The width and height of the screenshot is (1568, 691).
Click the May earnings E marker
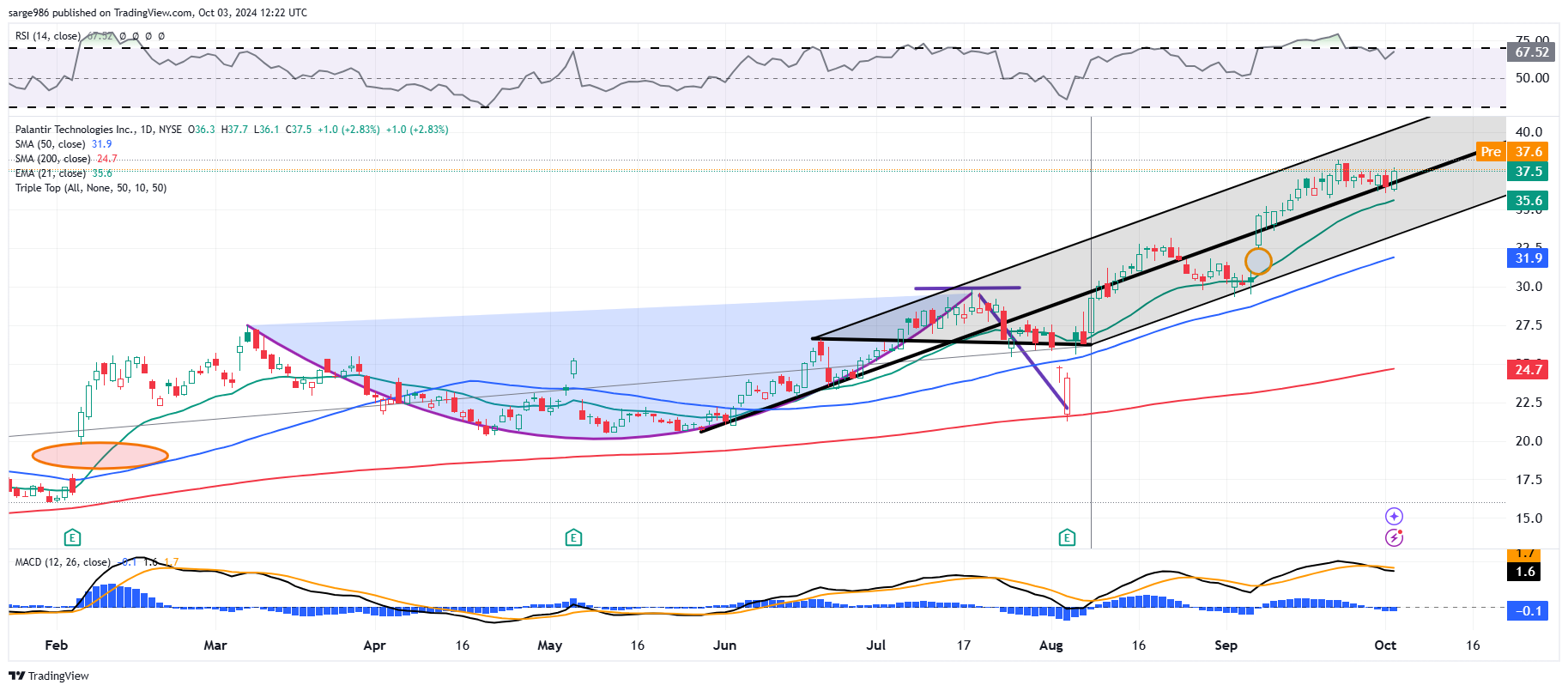[x=573, y=538]
